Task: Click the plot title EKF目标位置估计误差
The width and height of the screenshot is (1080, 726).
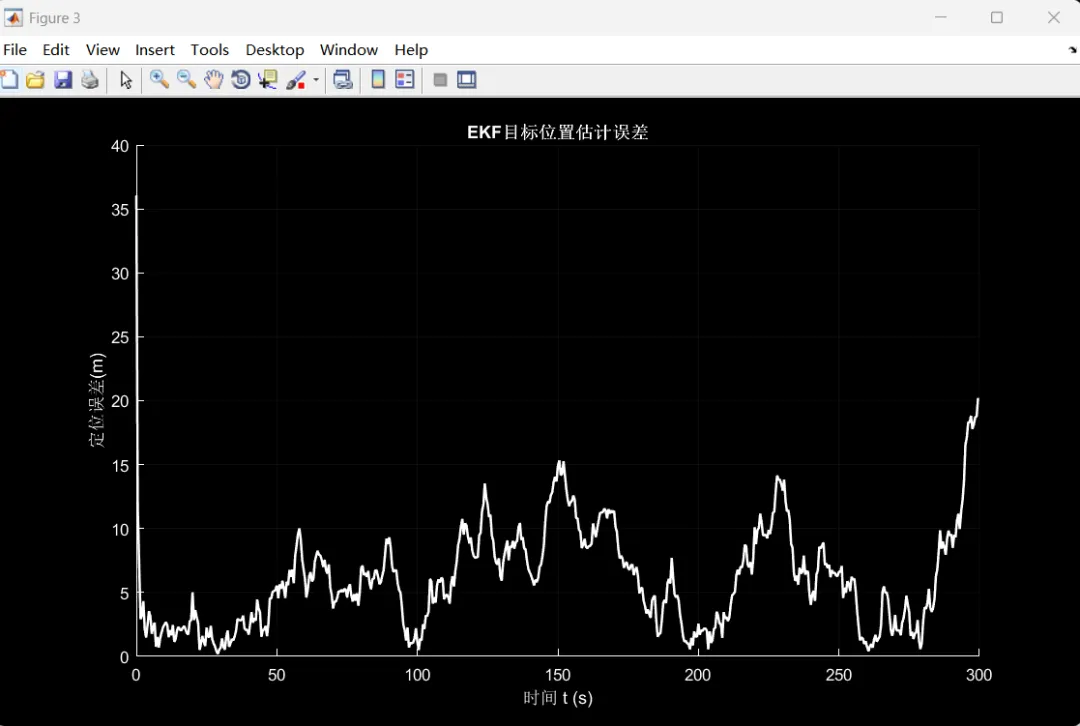Action: tap(557, 132)
